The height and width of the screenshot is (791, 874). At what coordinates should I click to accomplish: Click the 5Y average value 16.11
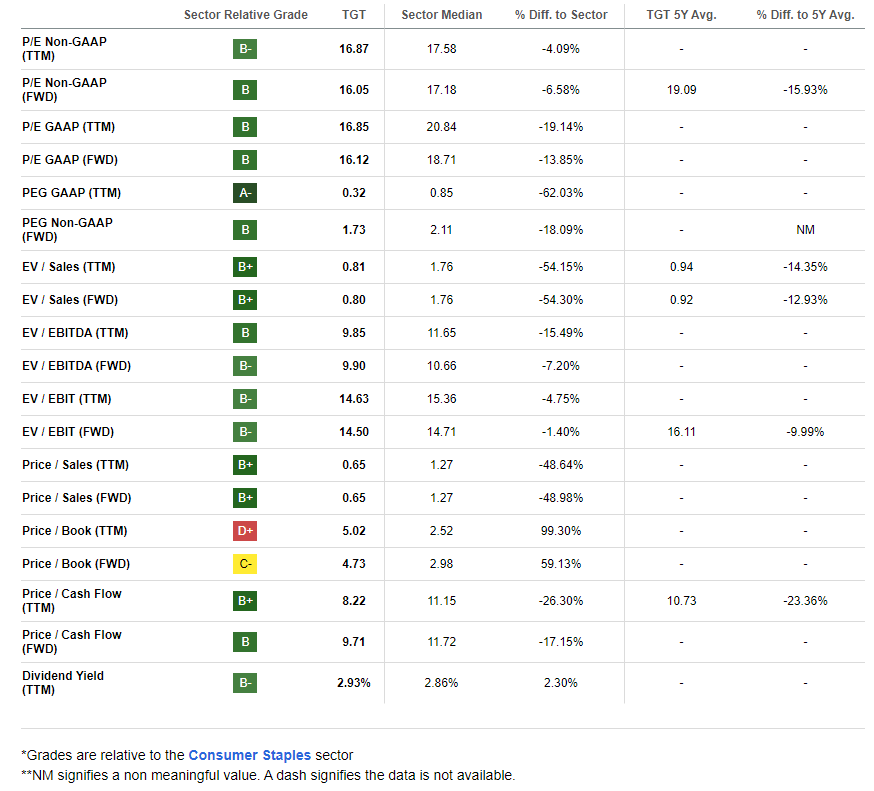[x=681, y=431]
